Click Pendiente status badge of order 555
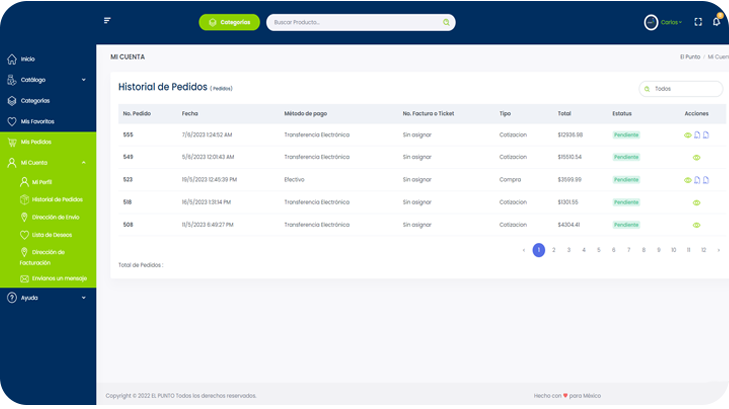Image resolution: width=729 pixels, height=409 pixels. 626,135
